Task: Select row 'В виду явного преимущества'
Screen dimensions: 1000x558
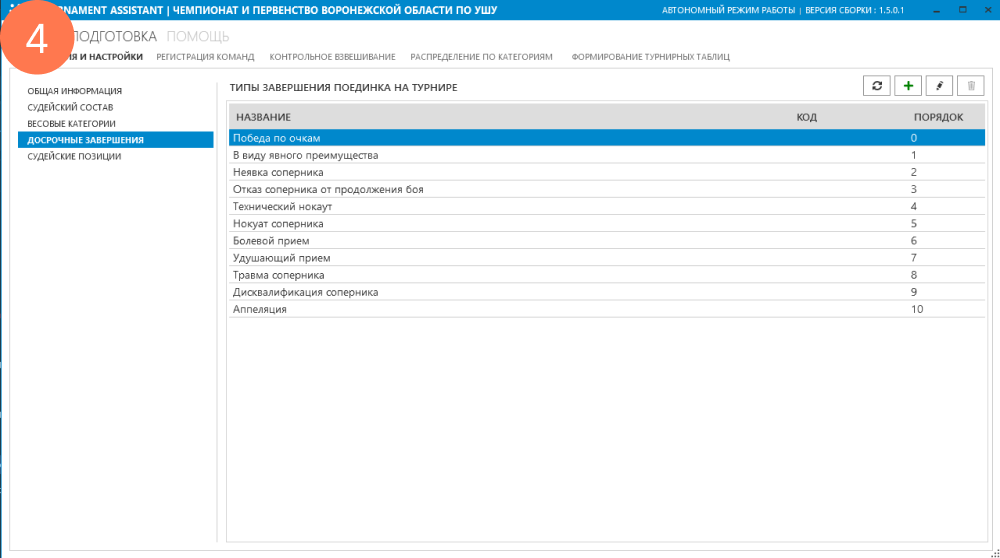Action: pos(607,155)
